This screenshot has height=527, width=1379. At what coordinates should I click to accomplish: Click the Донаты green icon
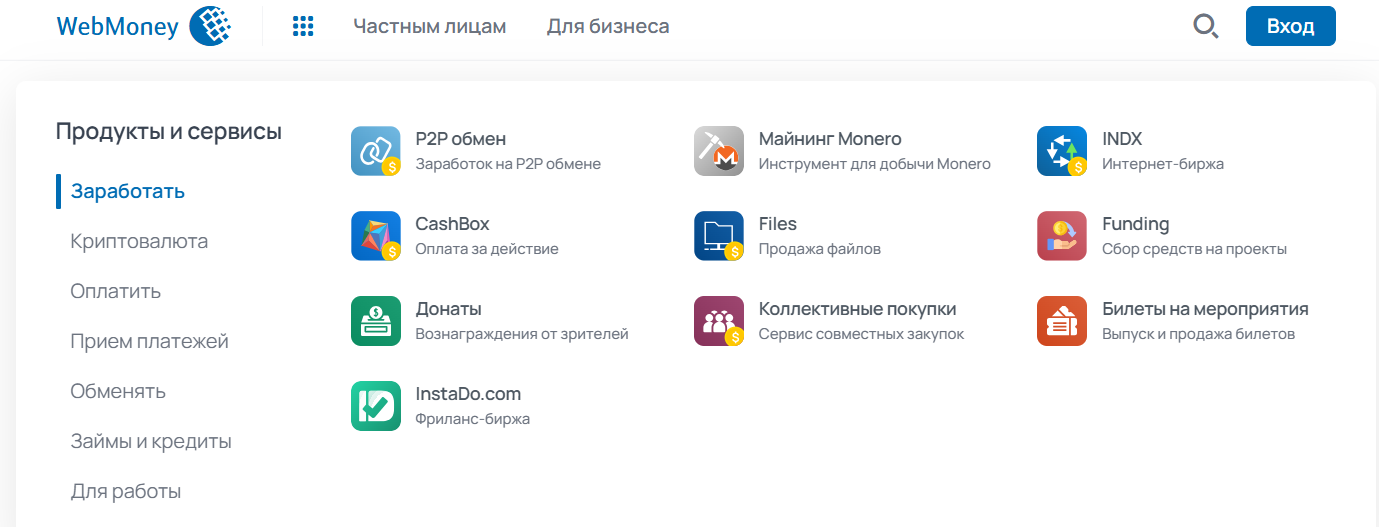click(x=376, y=321)
